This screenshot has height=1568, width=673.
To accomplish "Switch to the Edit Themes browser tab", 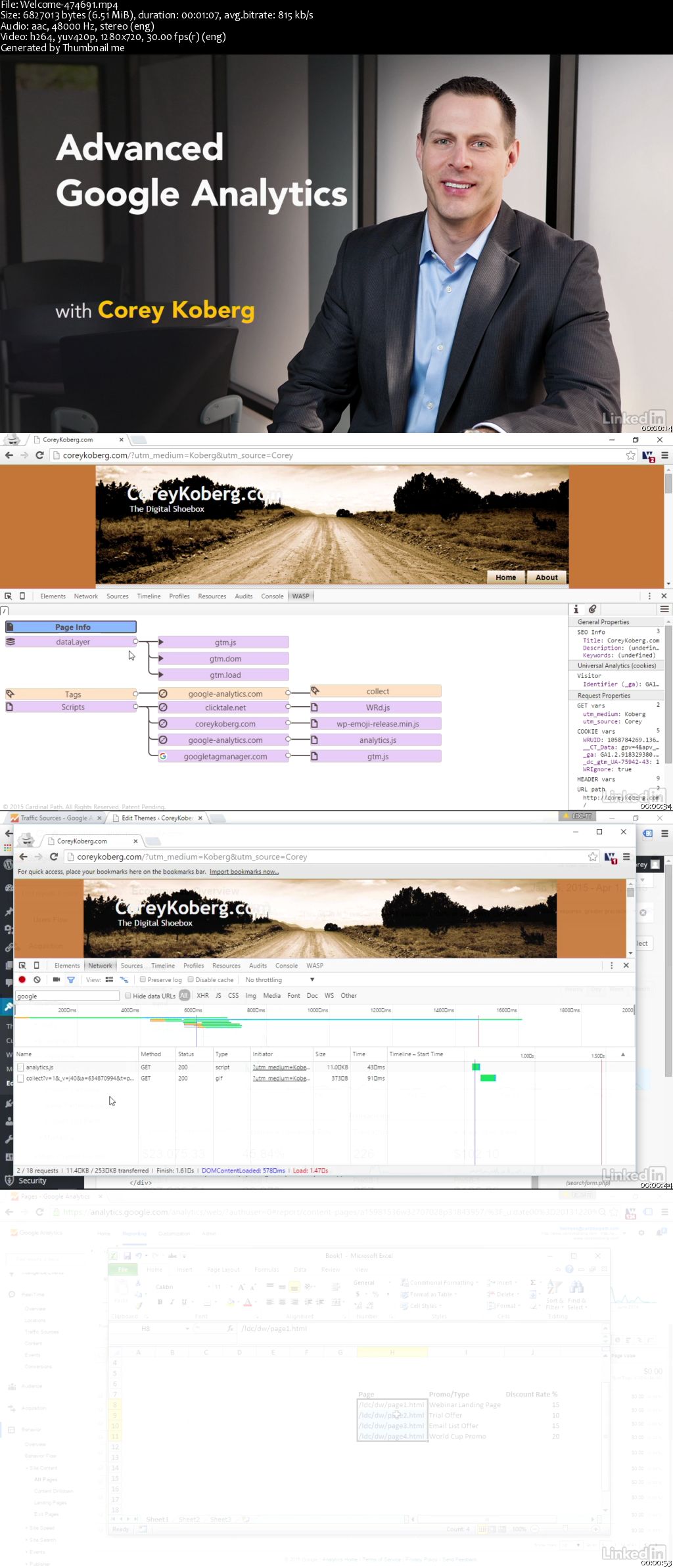I will pos(156,818).
